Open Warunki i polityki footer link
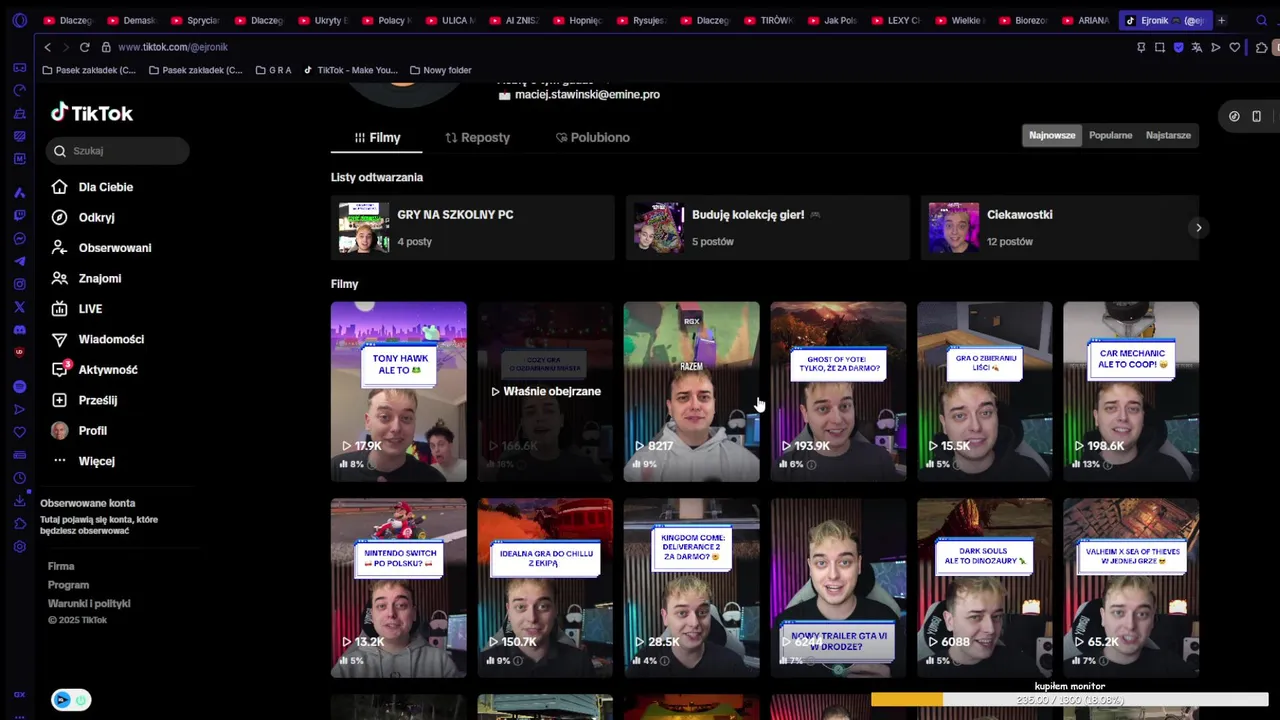Viewport: 1280px width, 720px height. 89,604
